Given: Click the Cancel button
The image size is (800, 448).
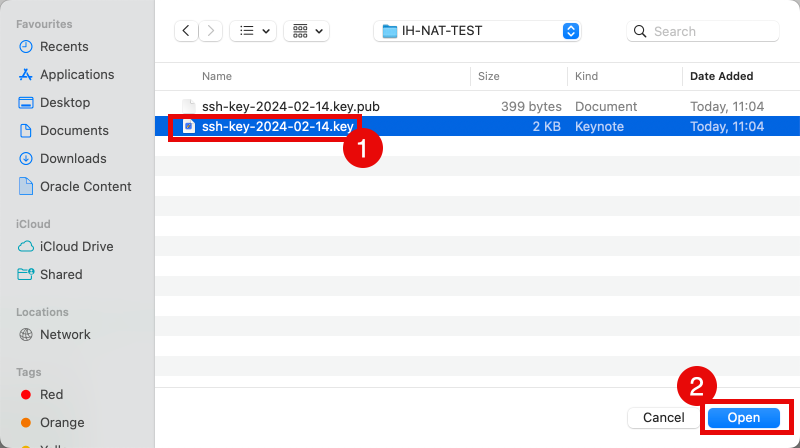Looking at the screenshot, I should click(663, 418).
